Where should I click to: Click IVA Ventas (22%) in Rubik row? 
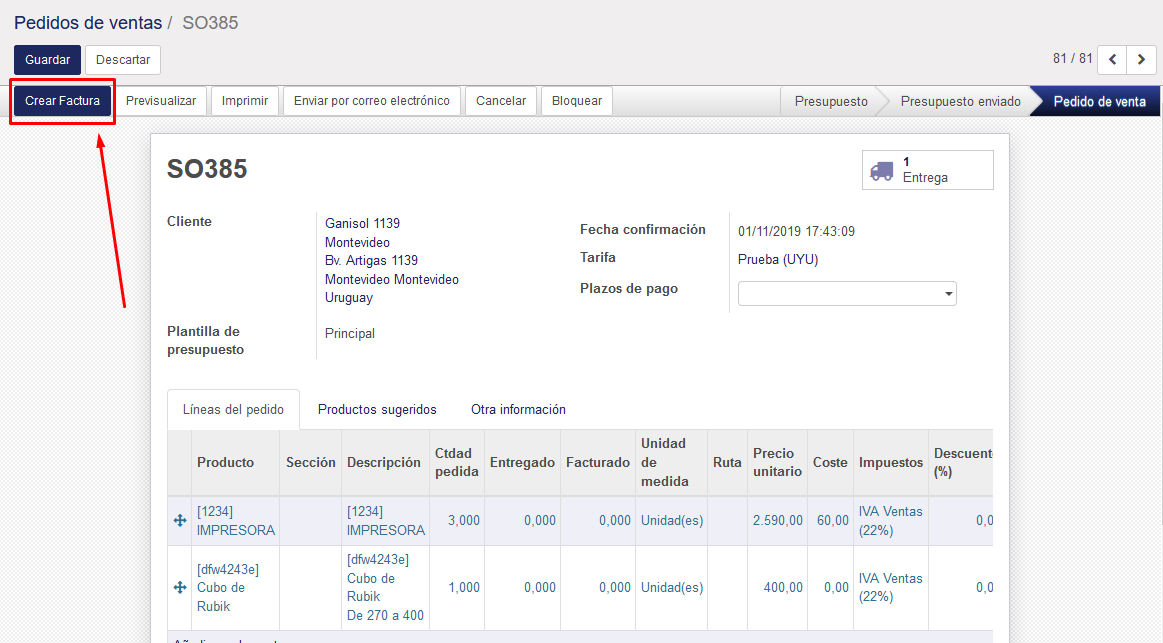click(x=890, y=587)
